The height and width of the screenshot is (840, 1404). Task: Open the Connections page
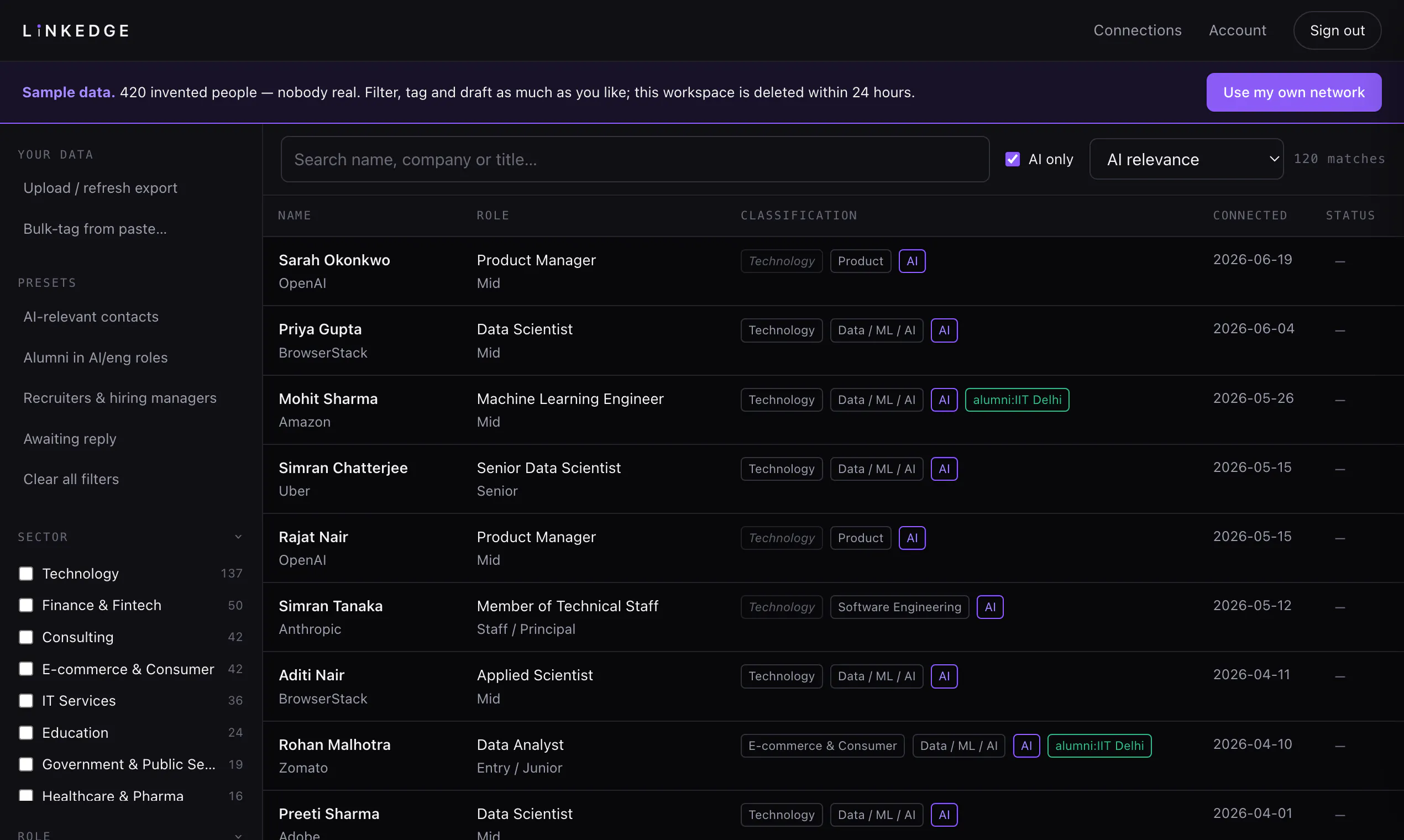pos(1138,30)
